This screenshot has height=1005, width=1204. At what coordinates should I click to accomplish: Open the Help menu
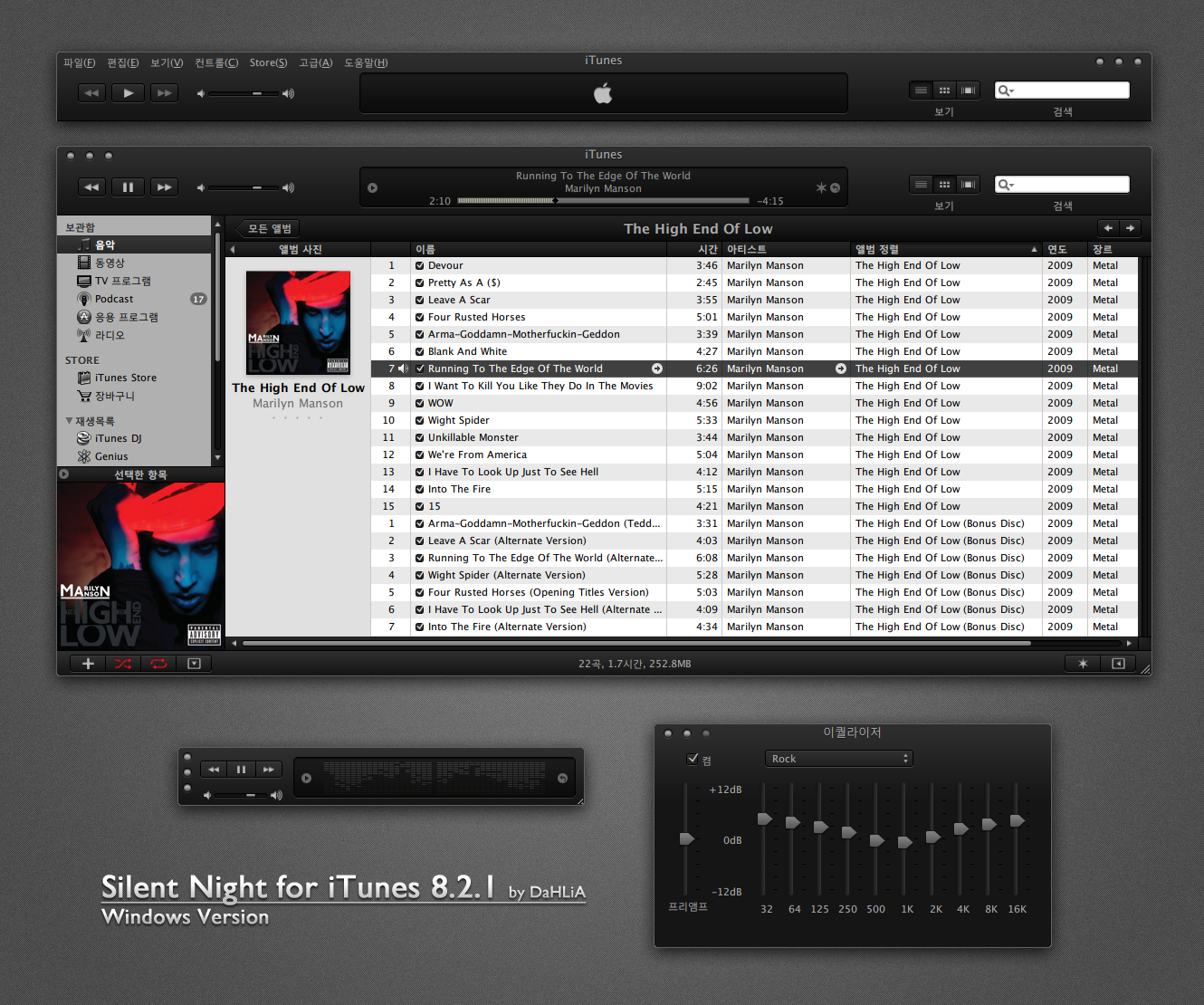click(366, 62)
